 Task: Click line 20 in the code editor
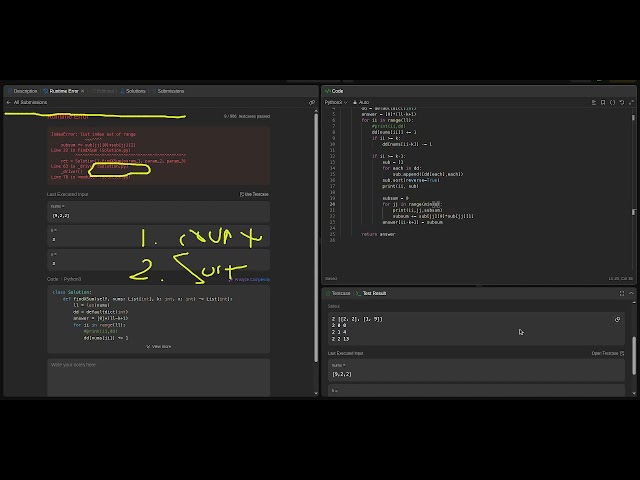pyautogui.click(x=412, y=204)
